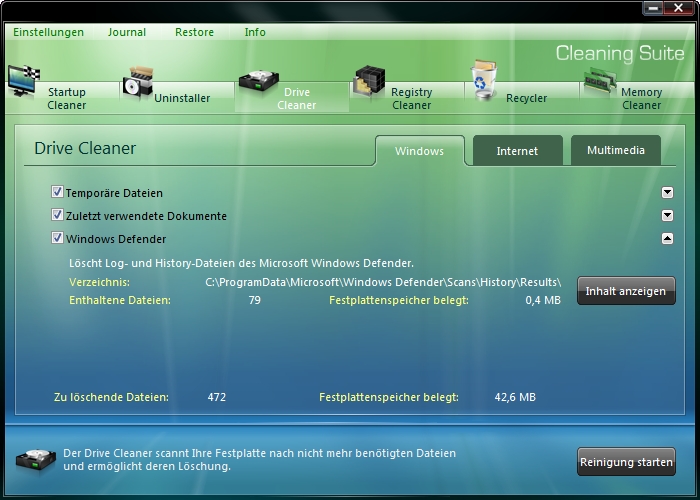Viewport: 700px width, 500px height.
Task: Open the Registry Cleaner cube icon
Action: point(369,82)
